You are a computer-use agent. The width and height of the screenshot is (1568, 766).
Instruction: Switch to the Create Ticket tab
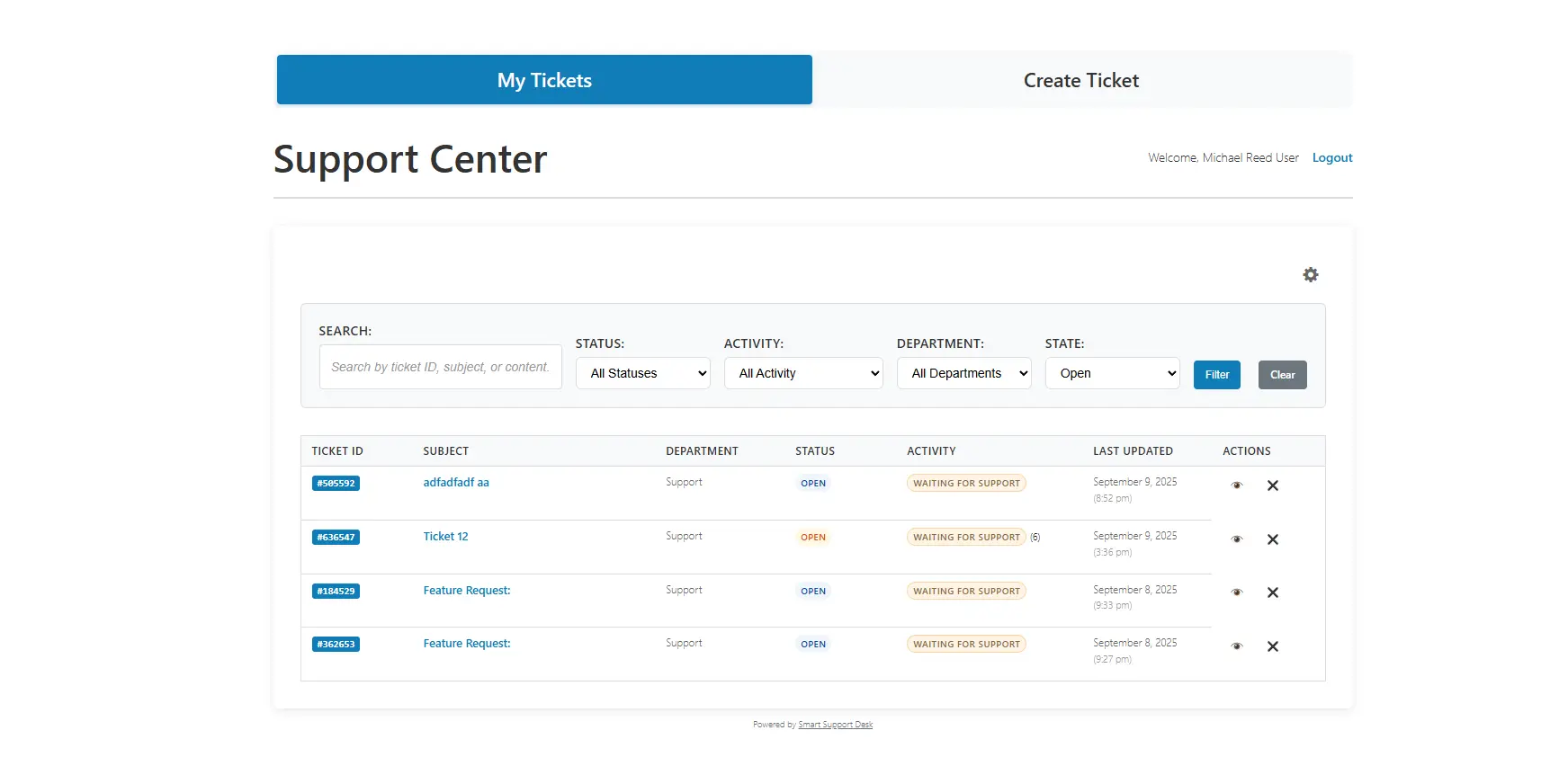[1081, 80]
